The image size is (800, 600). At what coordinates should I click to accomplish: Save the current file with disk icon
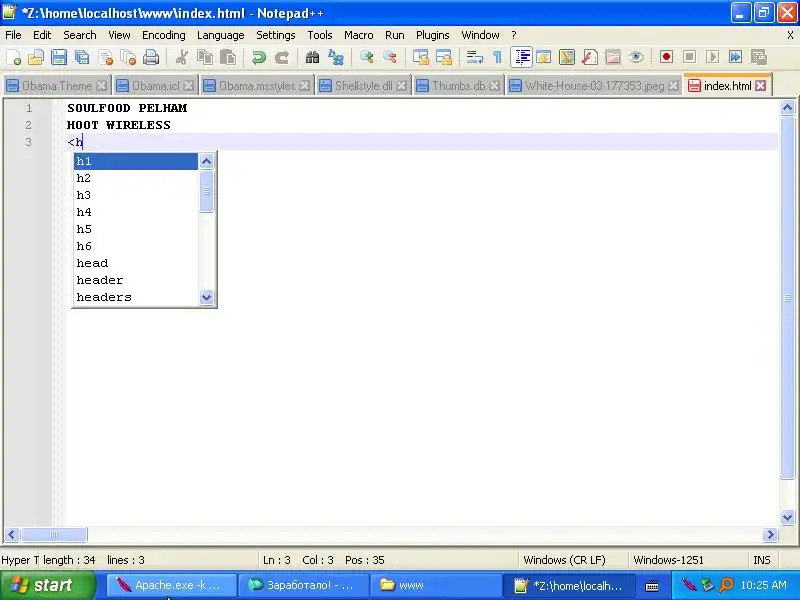coord(59,57)
